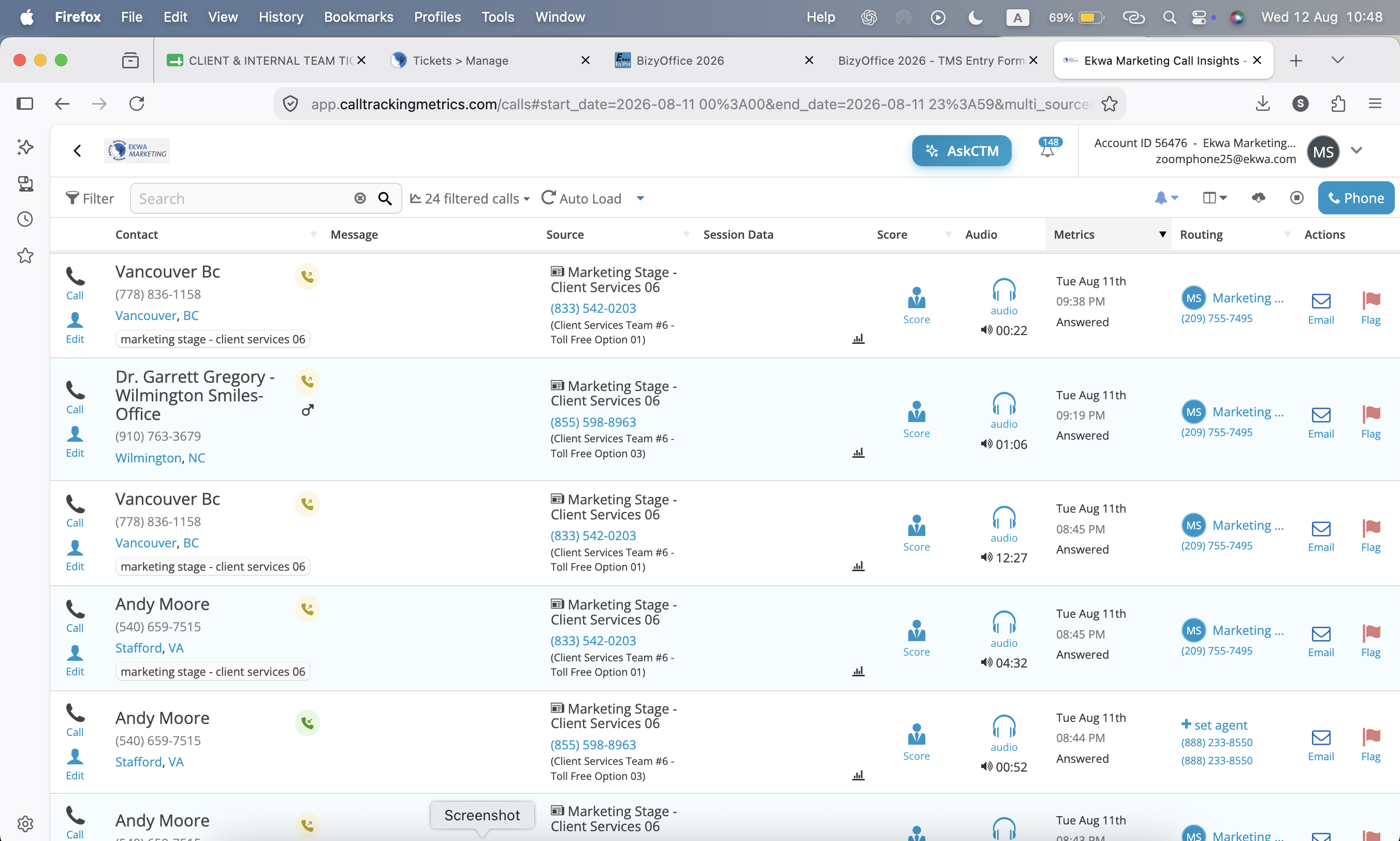1400x841 pixels.
Task: Flag the 08:45 PM Vancouver Bc call
Action: pyautogui.click(x=1370, y=535)
